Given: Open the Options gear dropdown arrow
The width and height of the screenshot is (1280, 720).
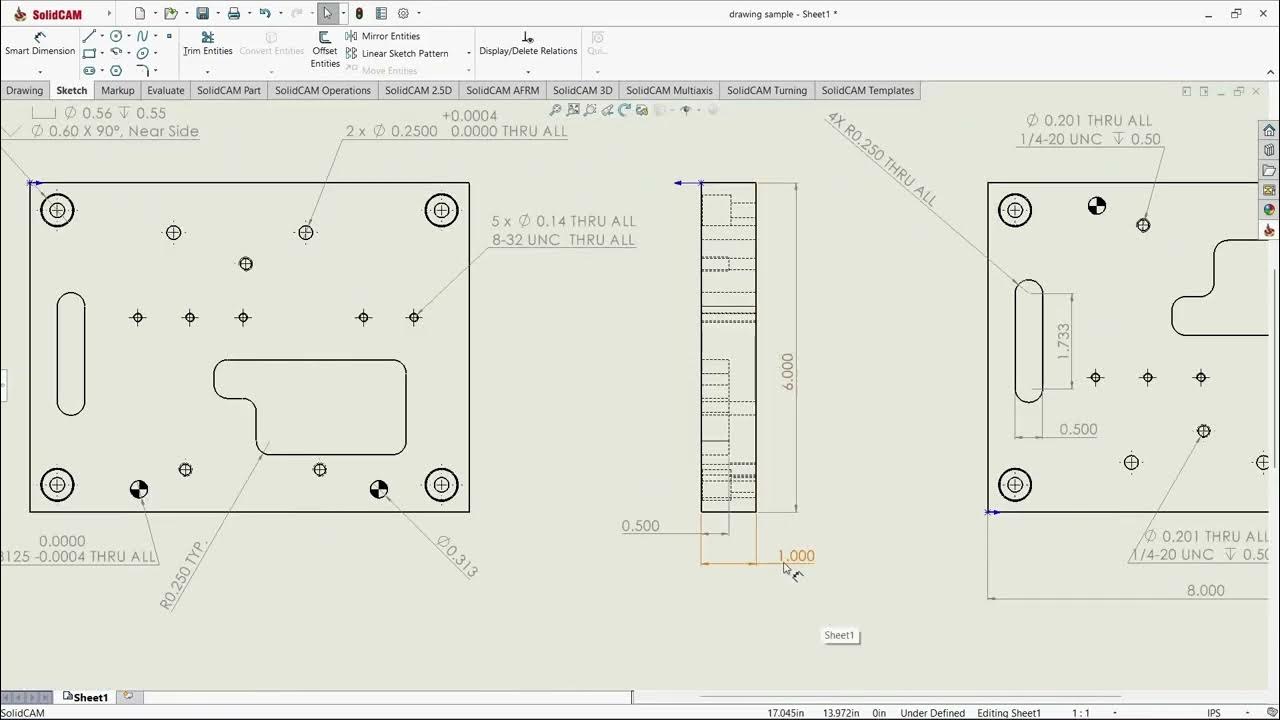Looking at the screenshot, I should click(x=418, y=14).
